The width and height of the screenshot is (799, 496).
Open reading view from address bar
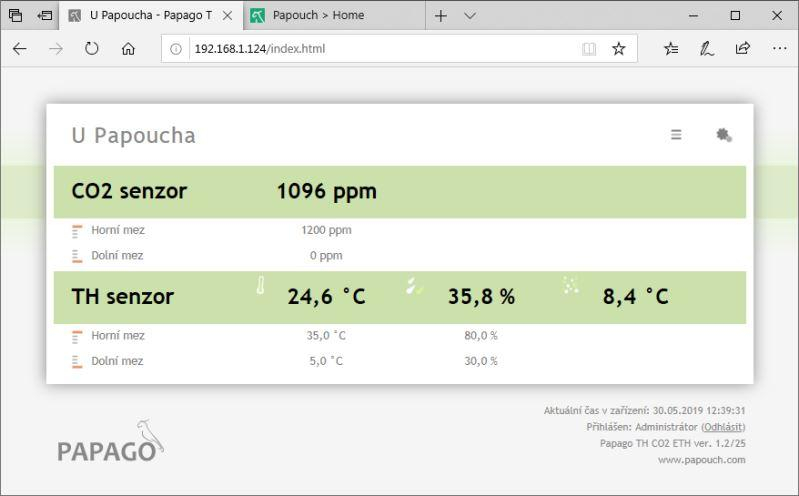point(589,48)
